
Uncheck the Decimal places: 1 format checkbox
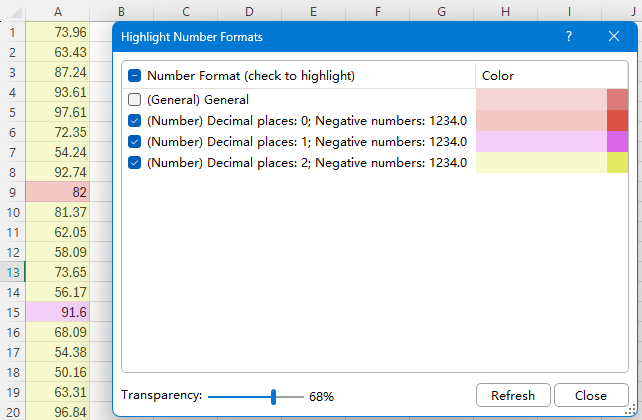[135, 141]
